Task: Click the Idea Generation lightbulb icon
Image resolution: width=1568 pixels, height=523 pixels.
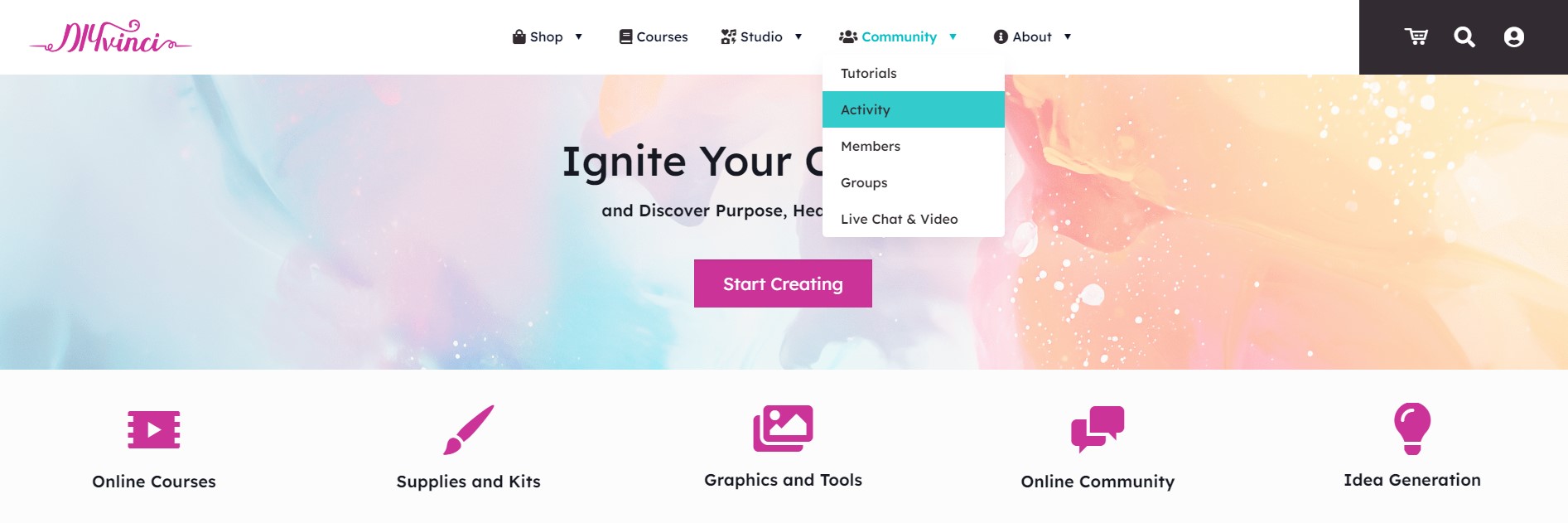Action: coord(1412,429)
